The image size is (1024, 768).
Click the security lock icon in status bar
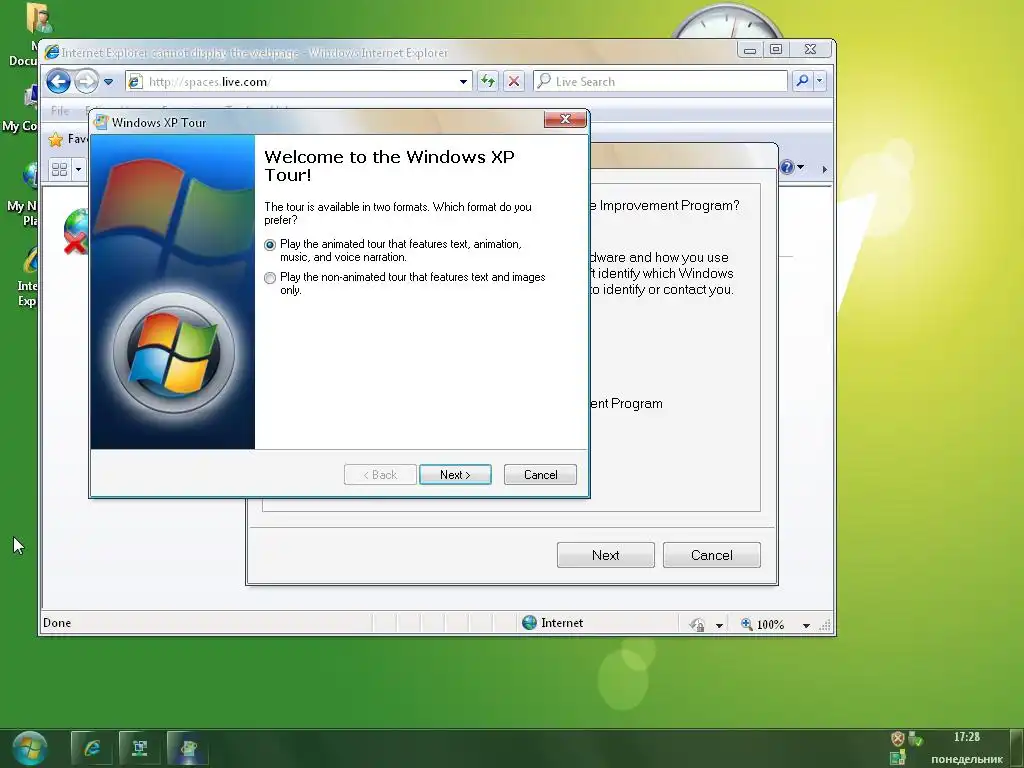697,624
